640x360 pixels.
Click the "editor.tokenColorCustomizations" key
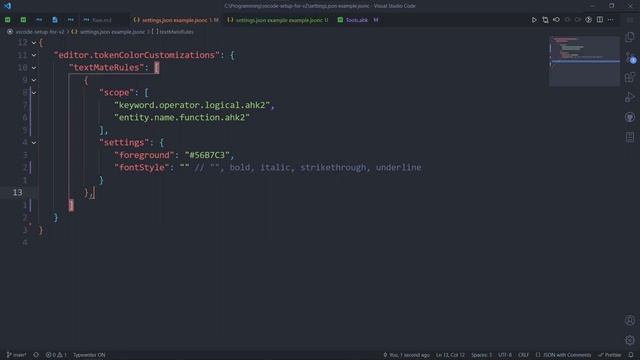point(137,55)
